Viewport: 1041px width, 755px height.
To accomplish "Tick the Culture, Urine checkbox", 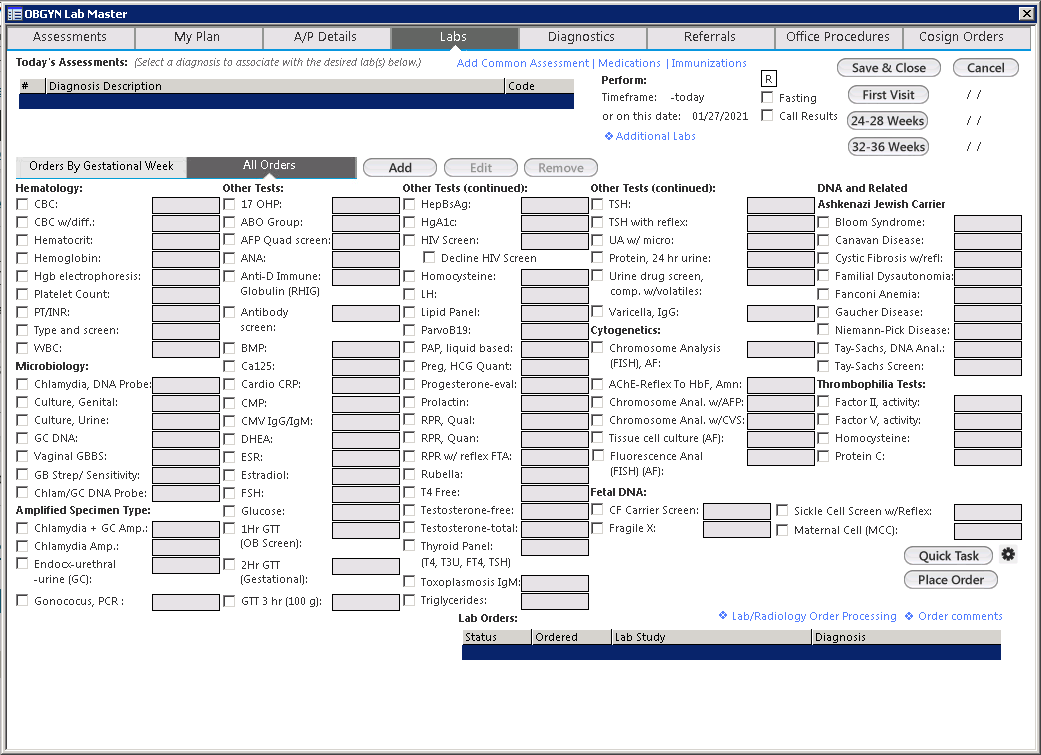I will [x=23, y=420].
